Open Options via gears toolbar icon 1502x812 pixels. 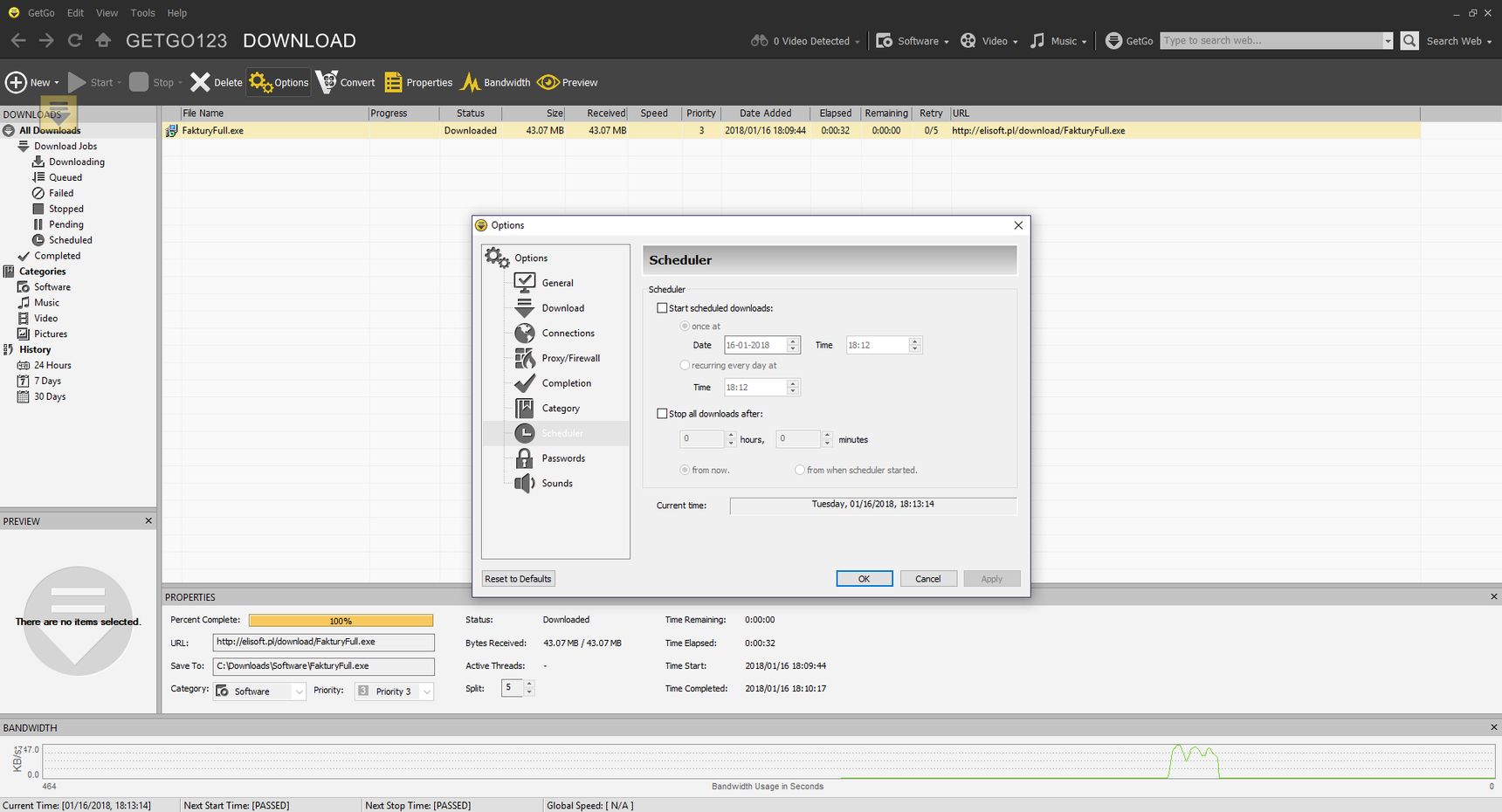point(260,82)
